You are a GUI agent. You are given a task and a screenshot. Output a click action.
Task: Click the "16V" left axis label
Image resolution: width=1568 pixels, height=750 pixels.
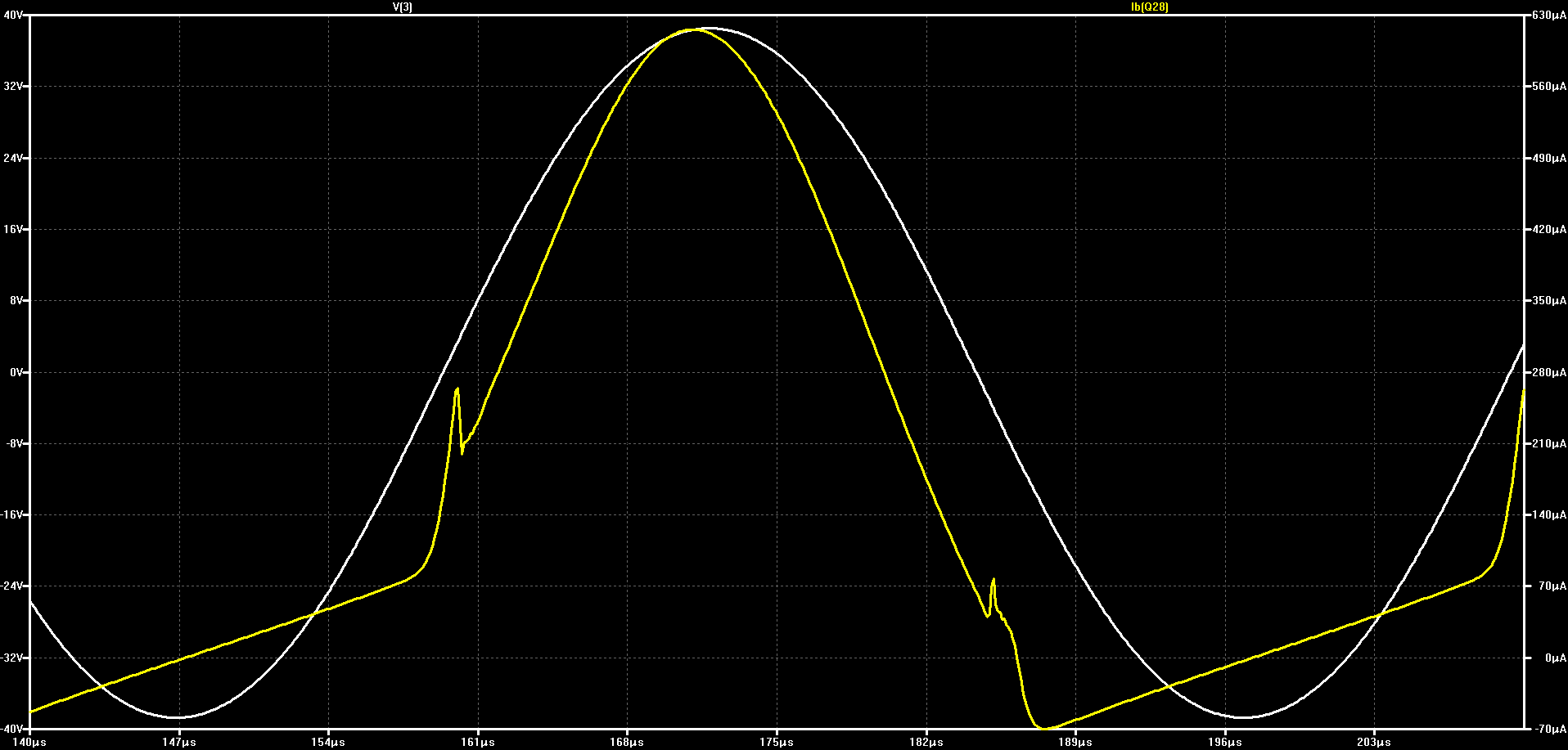13,229
